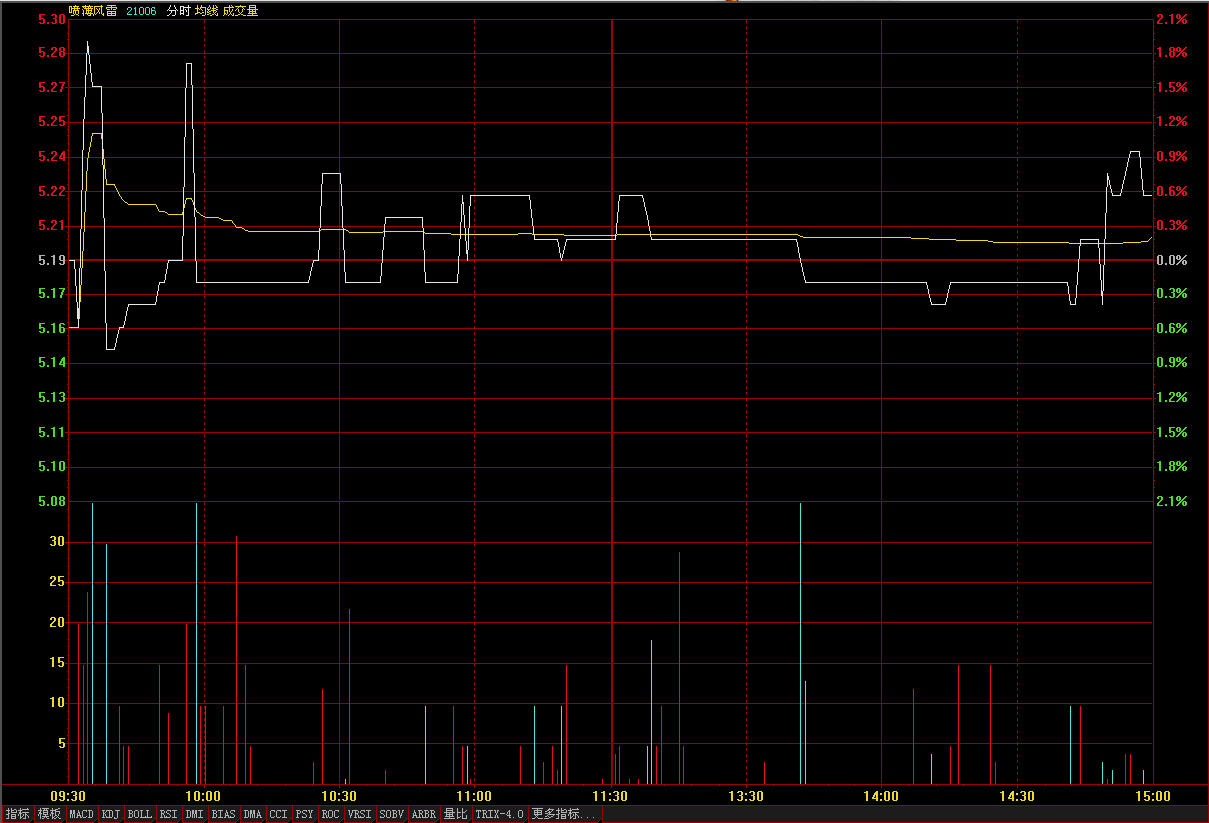
Task: Switch to the MACD indicator tab
Action: (81, 814)
